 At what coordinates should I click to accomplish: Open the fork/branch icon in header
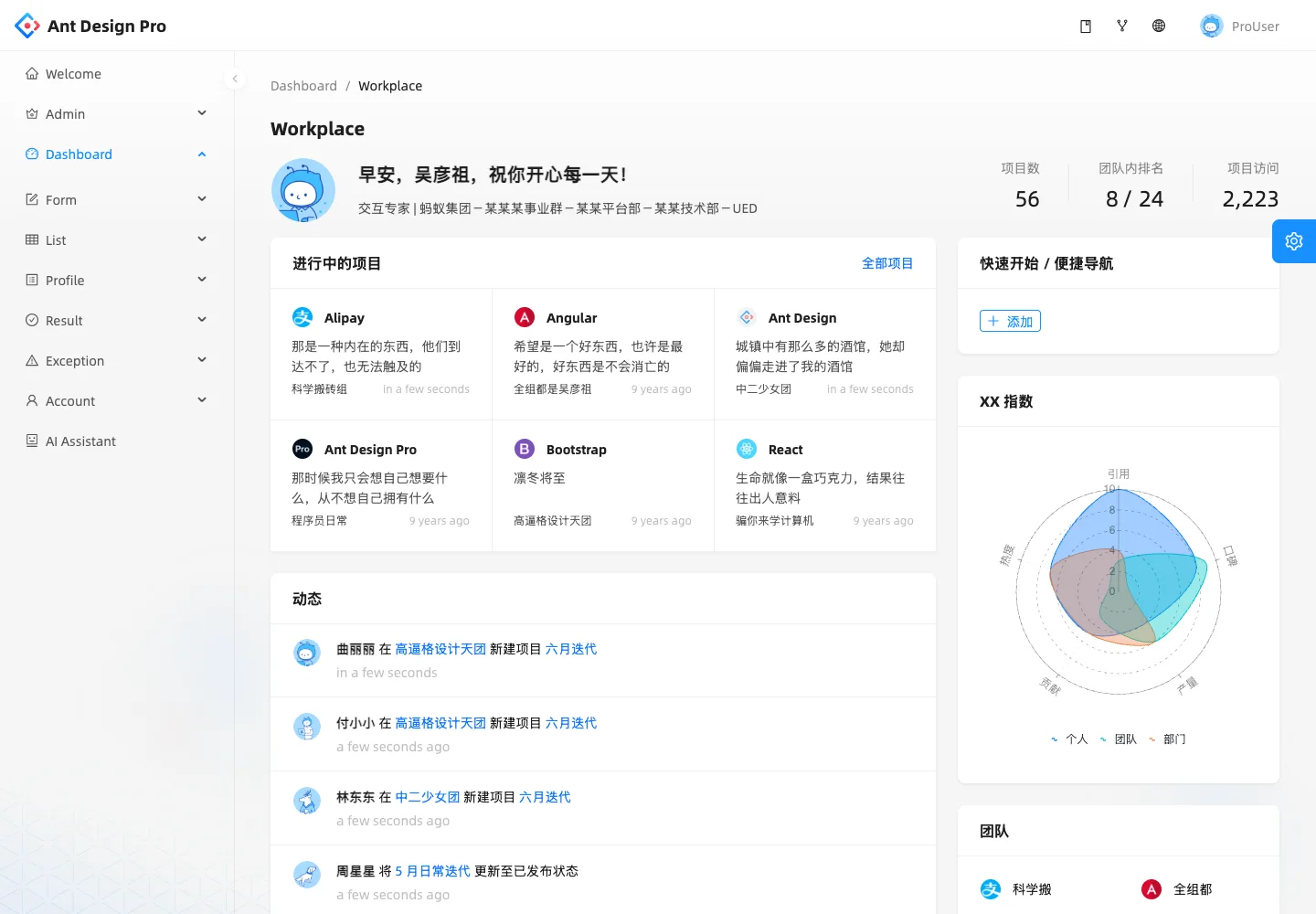pyautogui.click(x=1122, y=26)
